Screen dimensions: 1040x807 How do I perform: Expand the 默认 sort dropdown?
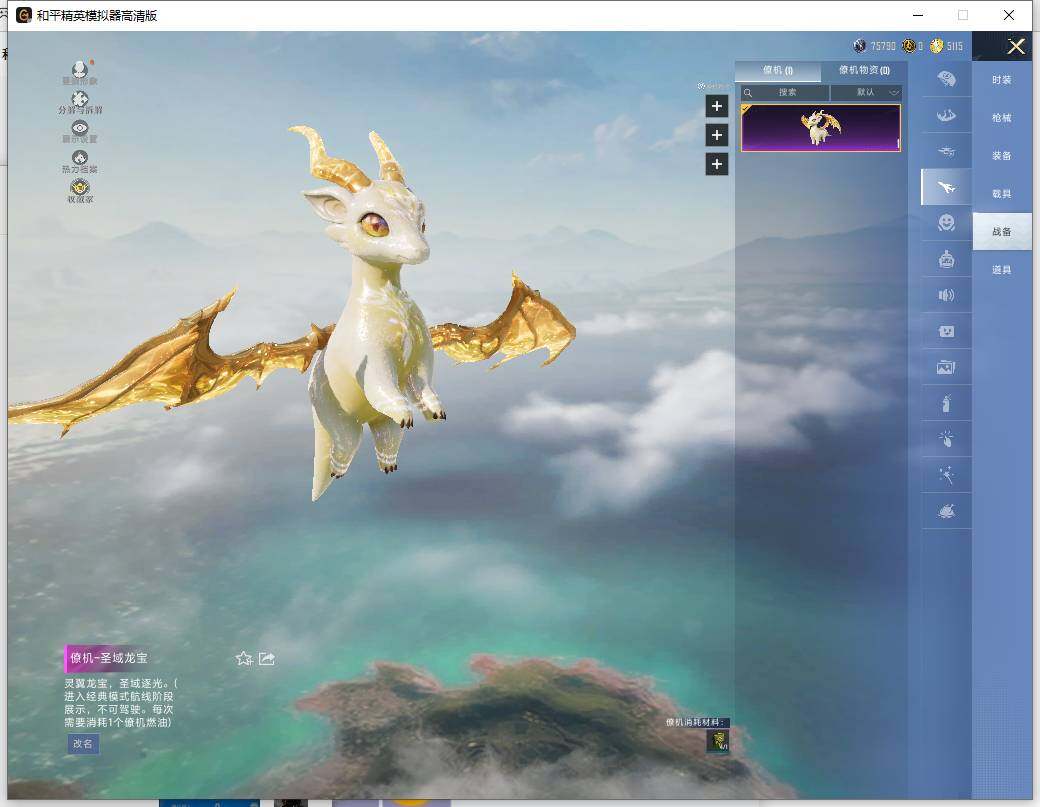[x=866, y=92]
